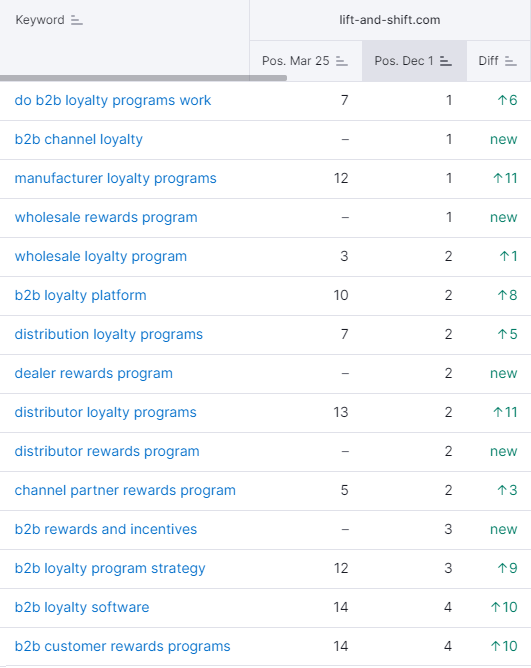Click the 'Diff' header label
Image resolution: width=531 pixels, height=668 pixels.
pyautogui.click(x=488, y=61)
